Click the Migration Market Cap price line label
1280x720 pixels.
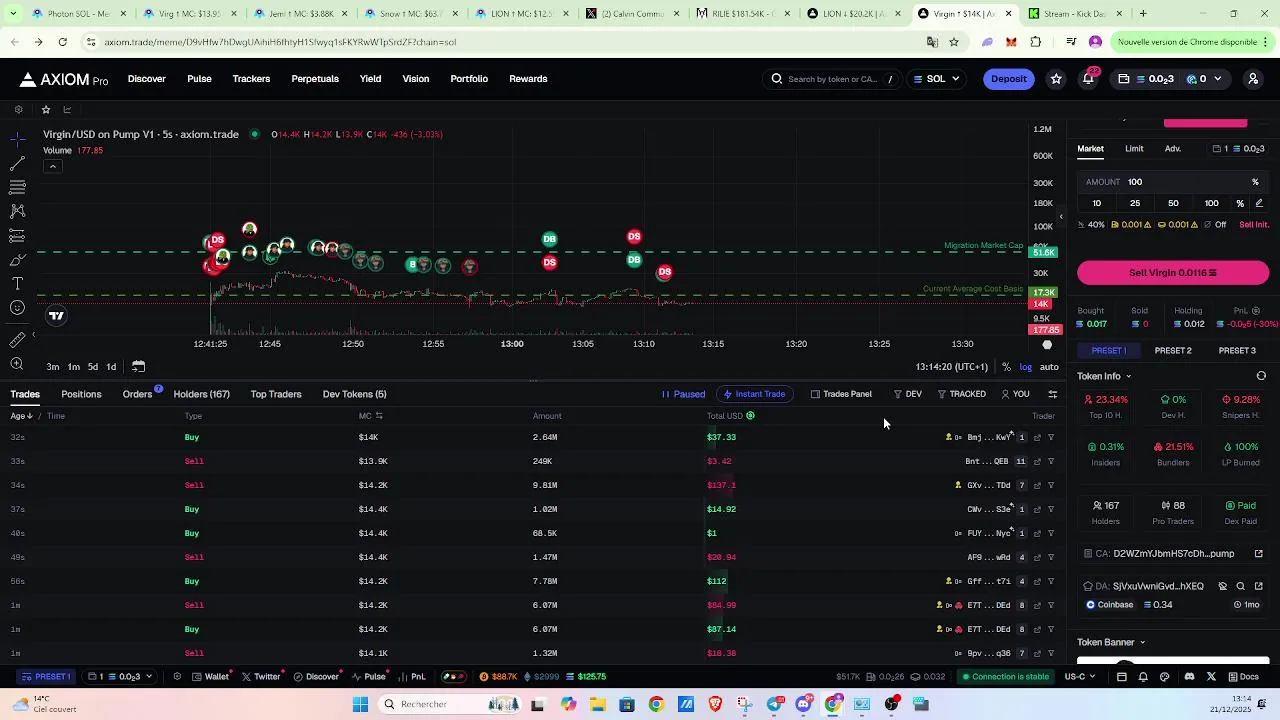coord(983,245)
